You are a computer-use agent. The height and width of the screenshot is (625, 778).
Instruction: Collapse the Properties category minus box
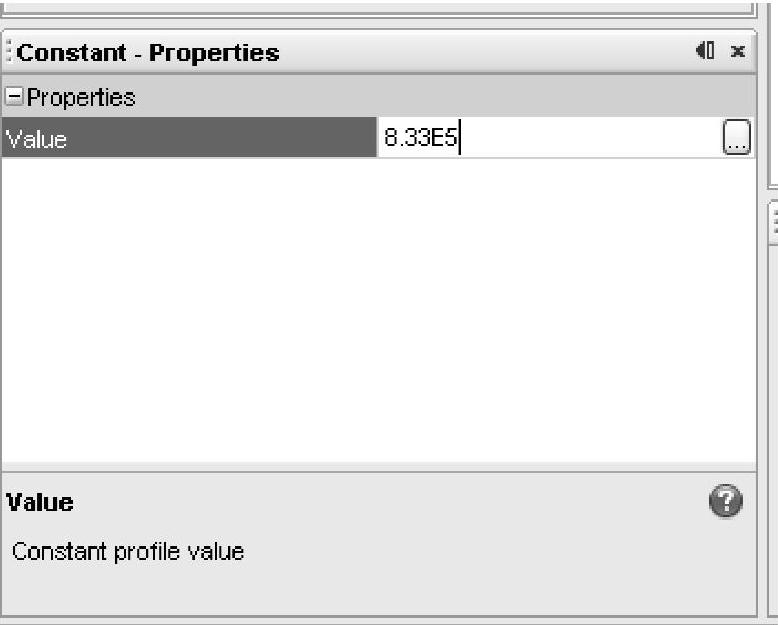(x=14, y=96)
